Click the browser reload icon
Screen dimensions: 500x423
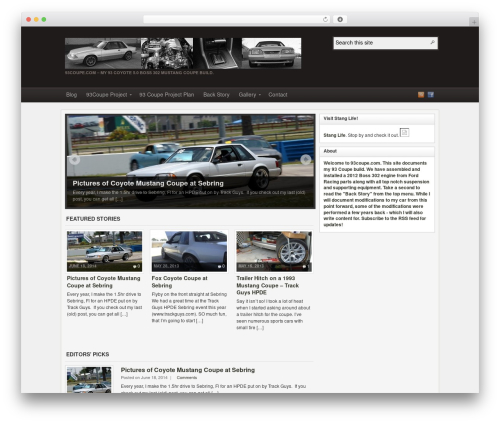tap(325, 19)
